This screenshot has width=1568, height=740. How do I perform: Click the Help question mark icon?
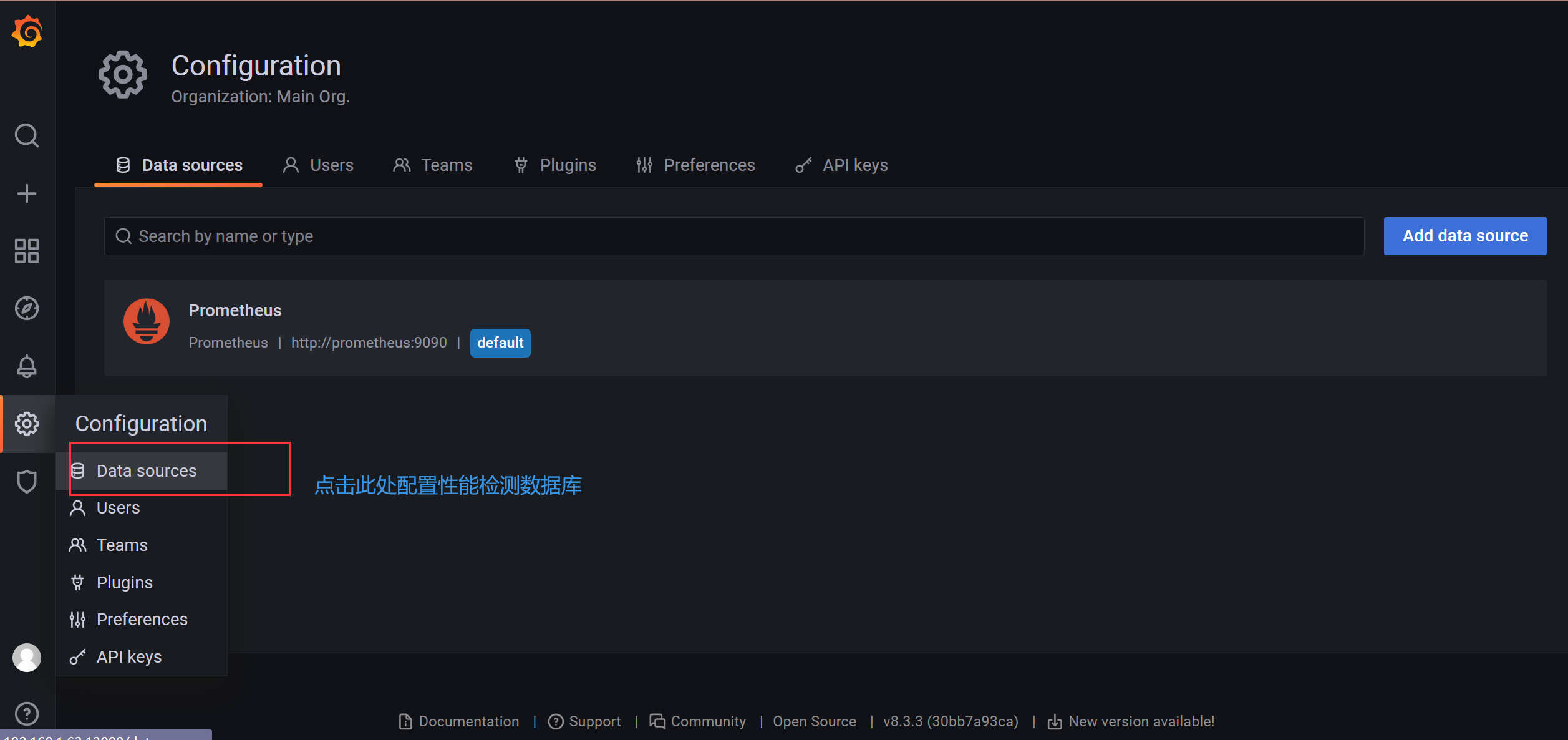pyautogui.click(x=27, y=714)
